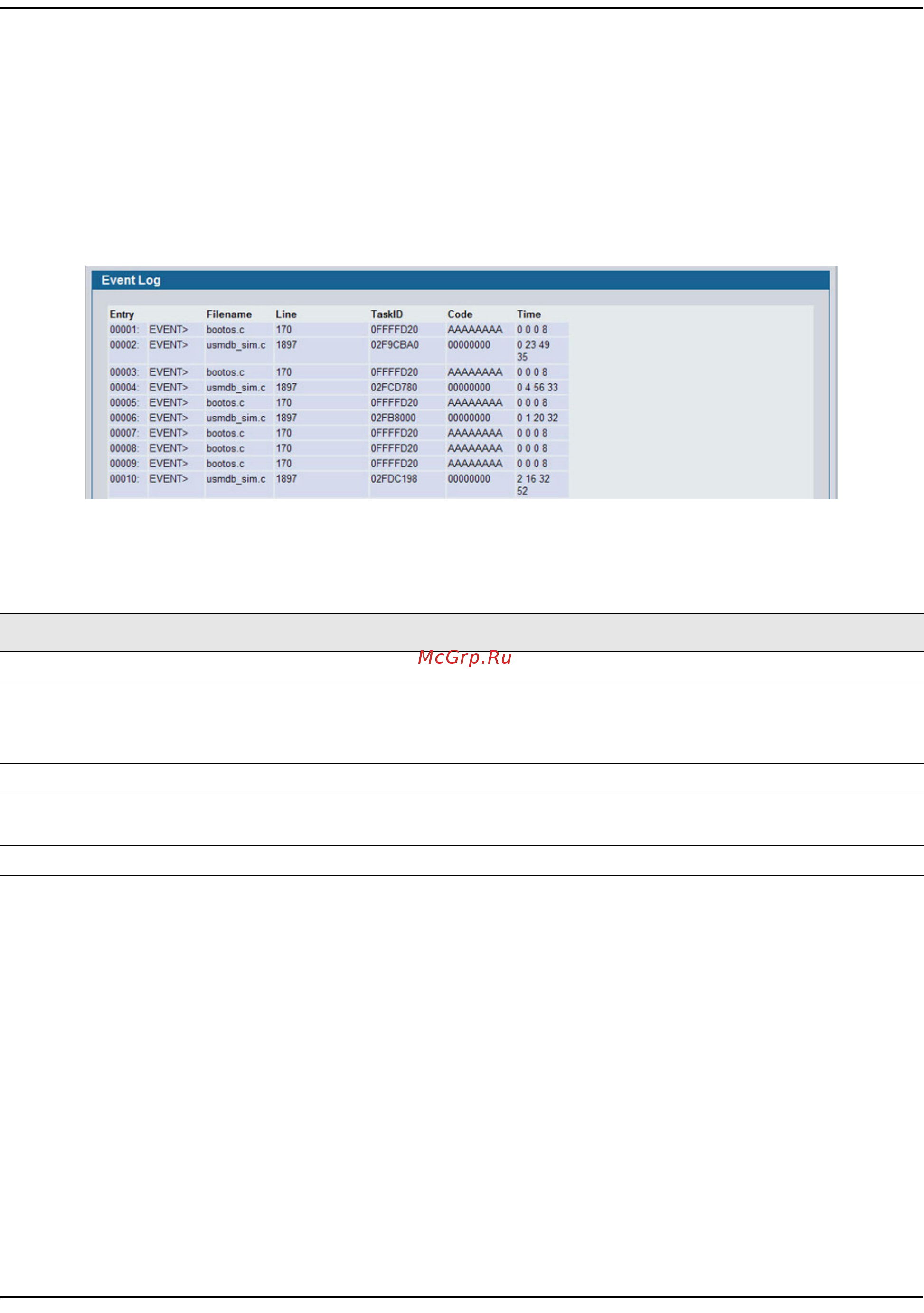Click TaskID value 02FDC198
924x1313 pixels.
pos(394,479)
